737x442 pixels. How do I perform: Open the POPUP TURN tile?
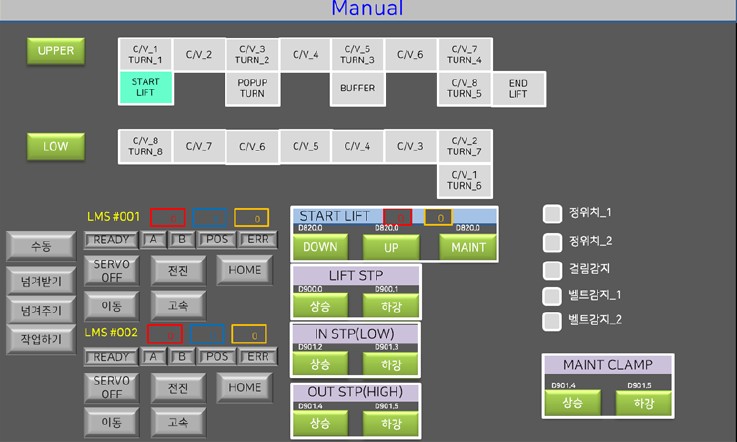point(252,88)
